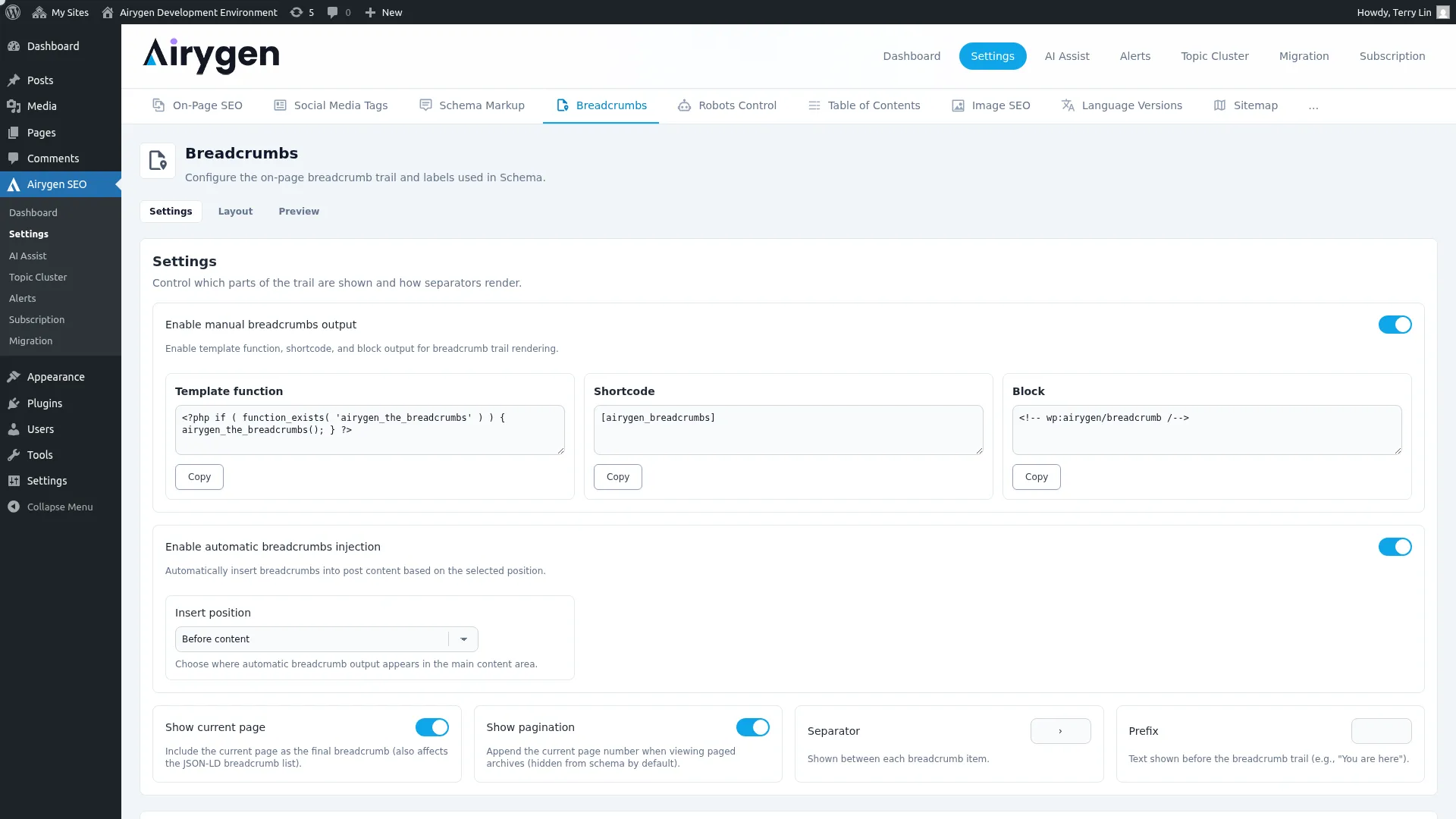Click the Users person icon
Screen dimensions: 1456x819
pyautogui.click(x=14, y=429)
